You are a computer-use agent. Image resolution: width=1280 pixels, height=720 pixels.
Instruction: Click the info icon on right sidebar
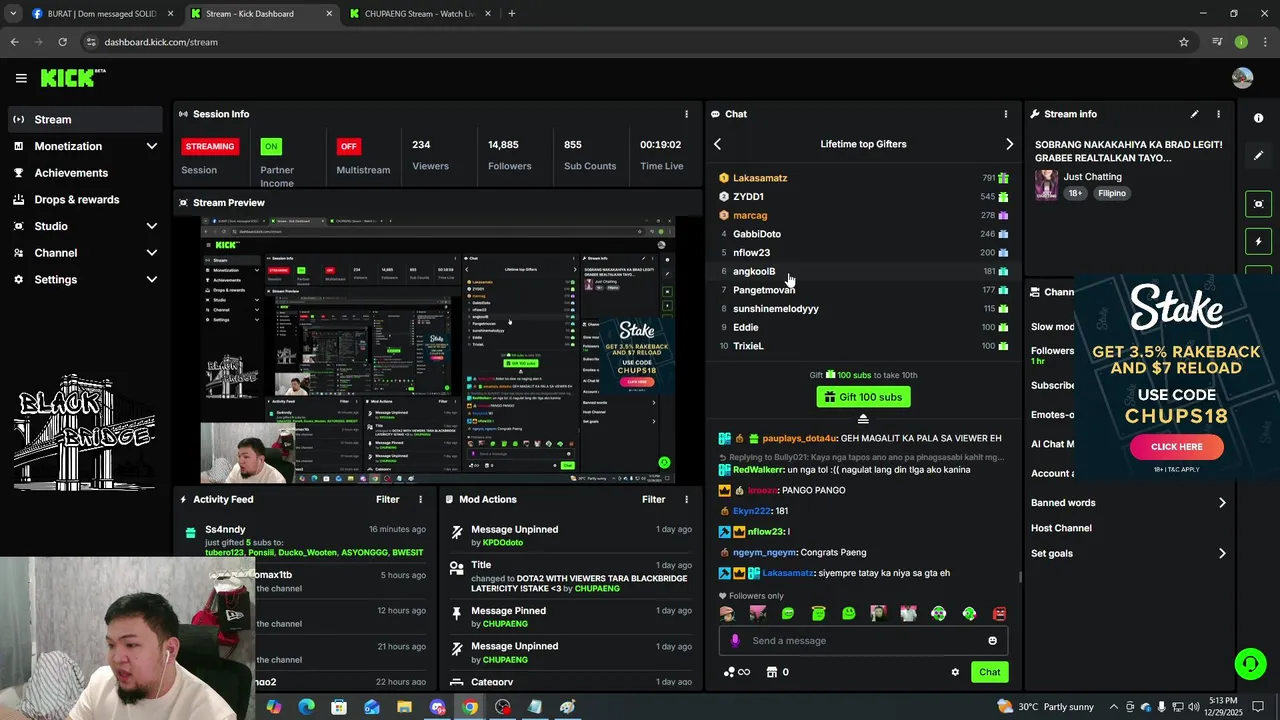click(x=1258, y=118)
